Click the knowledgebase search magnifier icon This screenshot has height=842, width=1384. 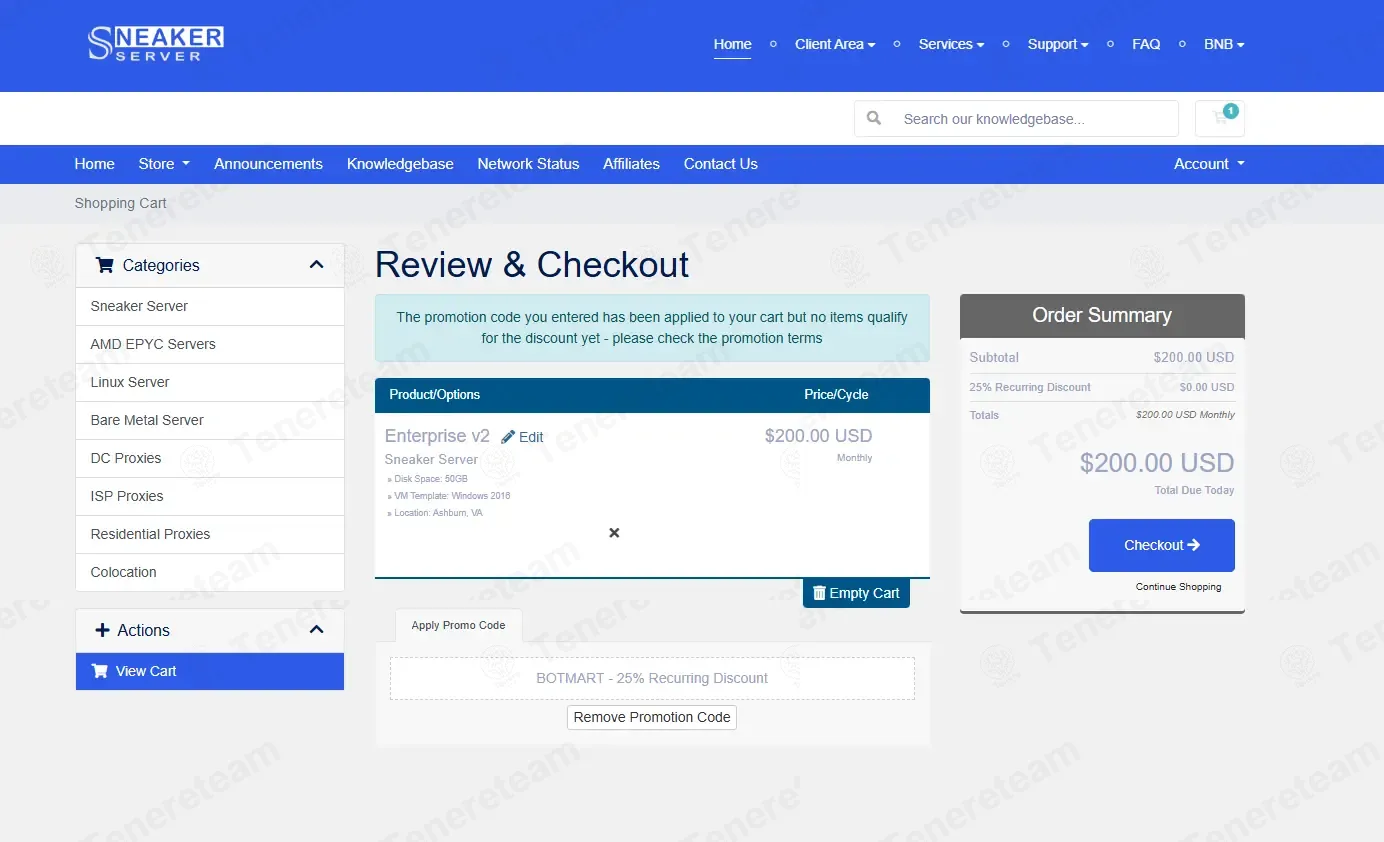click(x=874, y=118)
